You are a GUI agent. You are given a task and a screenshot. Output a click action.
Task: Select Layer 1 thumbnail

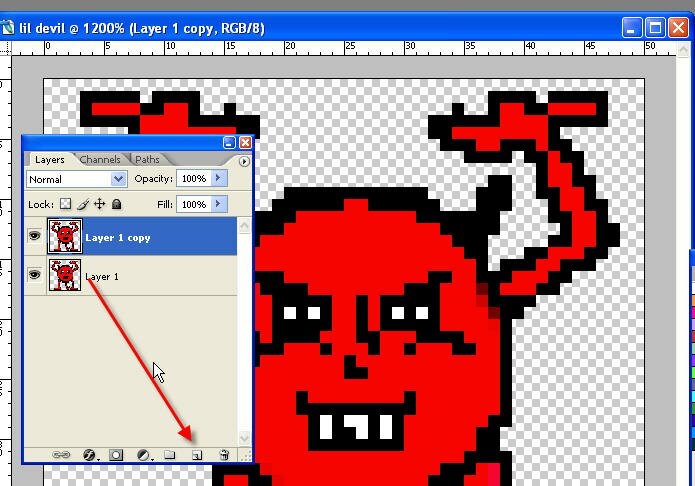click(65, 275)
